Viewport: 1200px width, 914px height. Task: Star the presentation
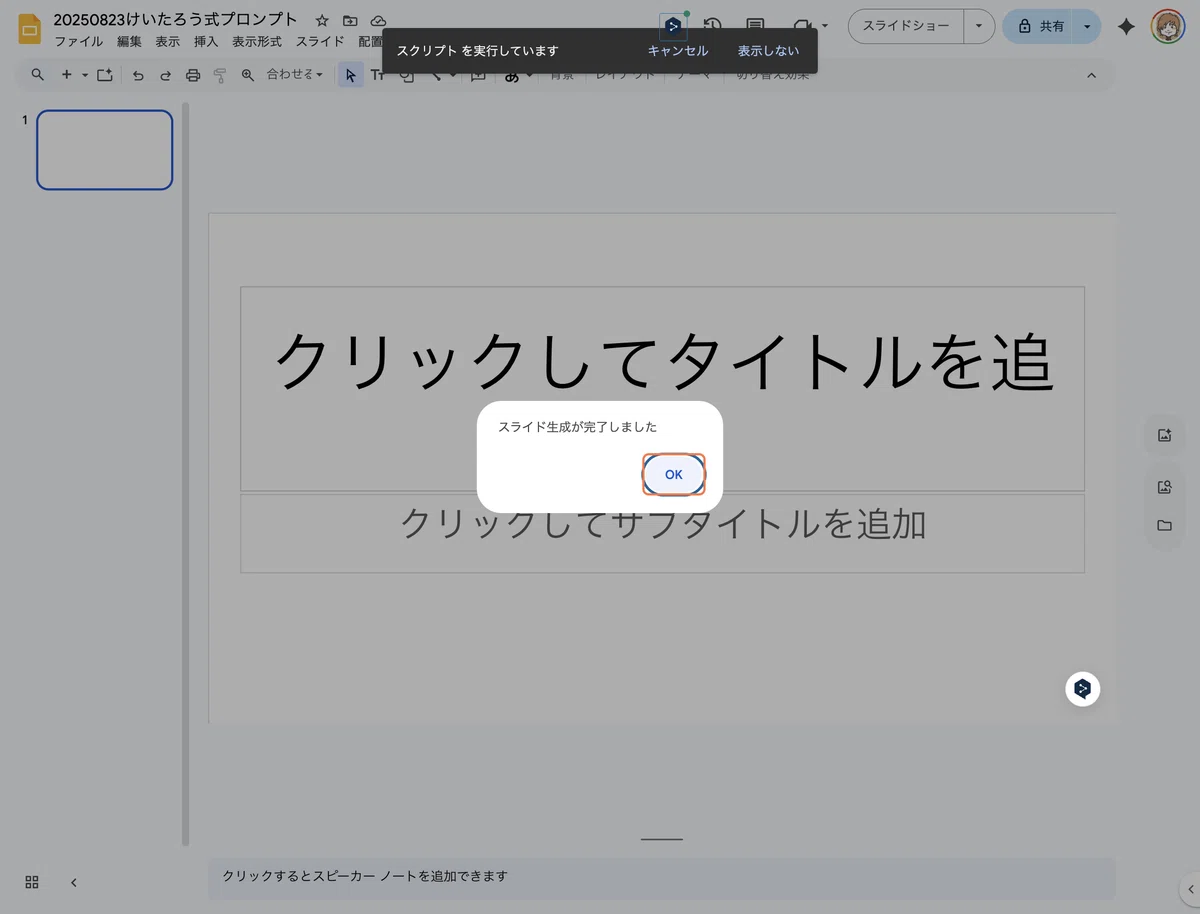(321, 20)
